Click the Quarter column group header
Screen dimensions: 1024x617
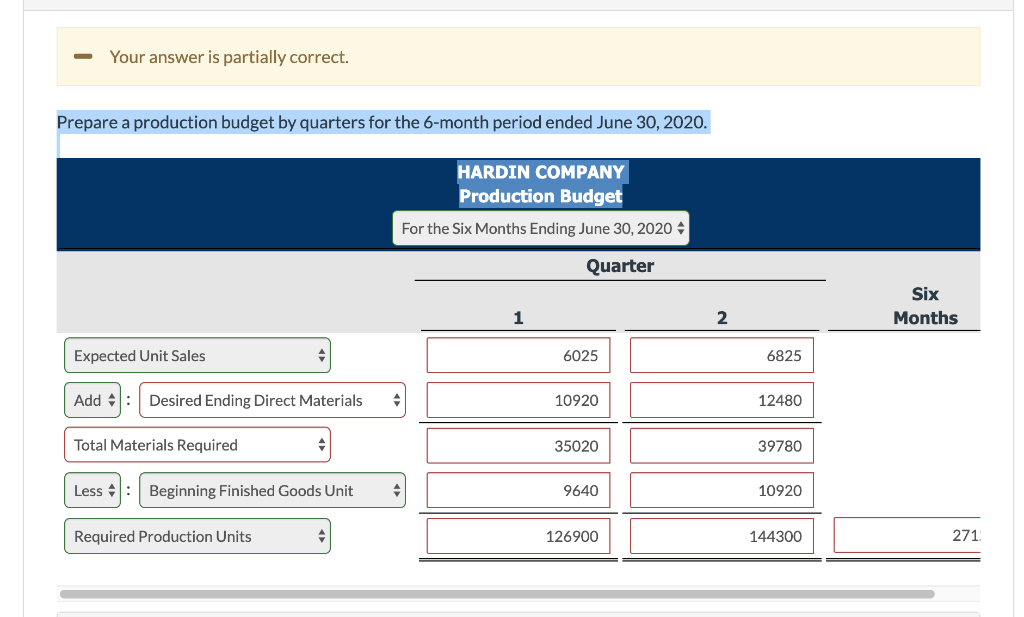[620, 266]
